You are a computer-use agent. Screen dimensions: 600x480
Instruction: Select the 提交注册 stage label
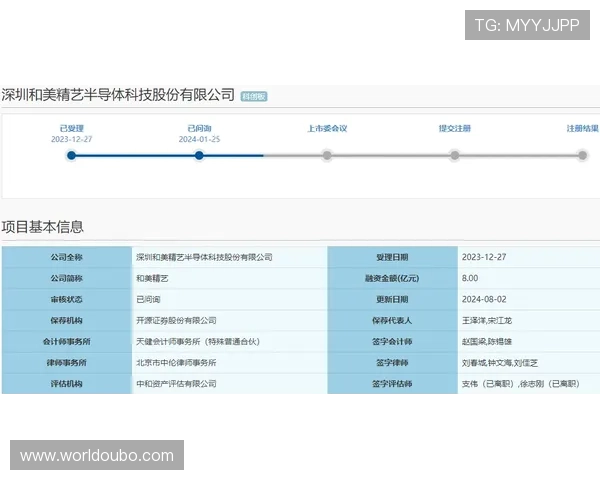(455, 128)
